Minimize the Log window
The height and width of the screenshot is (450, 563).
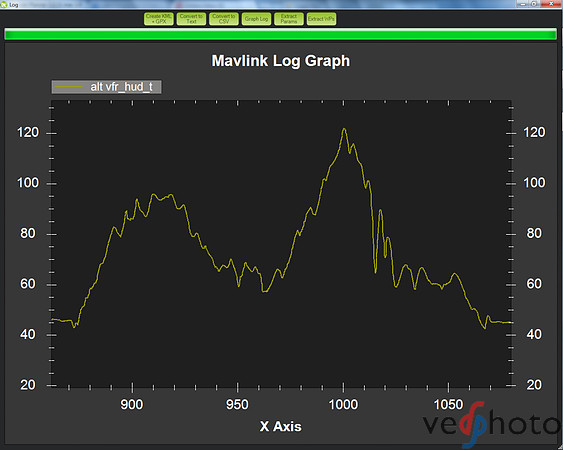click(523, 4)
